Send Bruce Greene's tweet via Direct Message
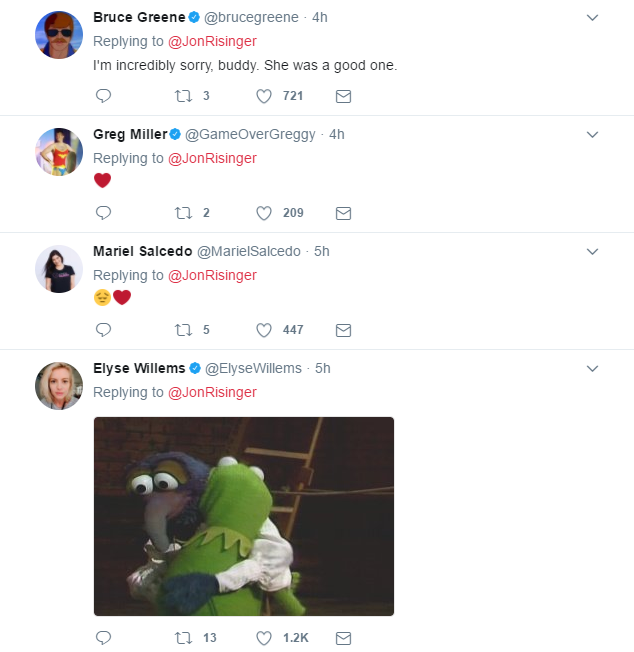This screenshot has height=652, width=634. pos(343,96)
